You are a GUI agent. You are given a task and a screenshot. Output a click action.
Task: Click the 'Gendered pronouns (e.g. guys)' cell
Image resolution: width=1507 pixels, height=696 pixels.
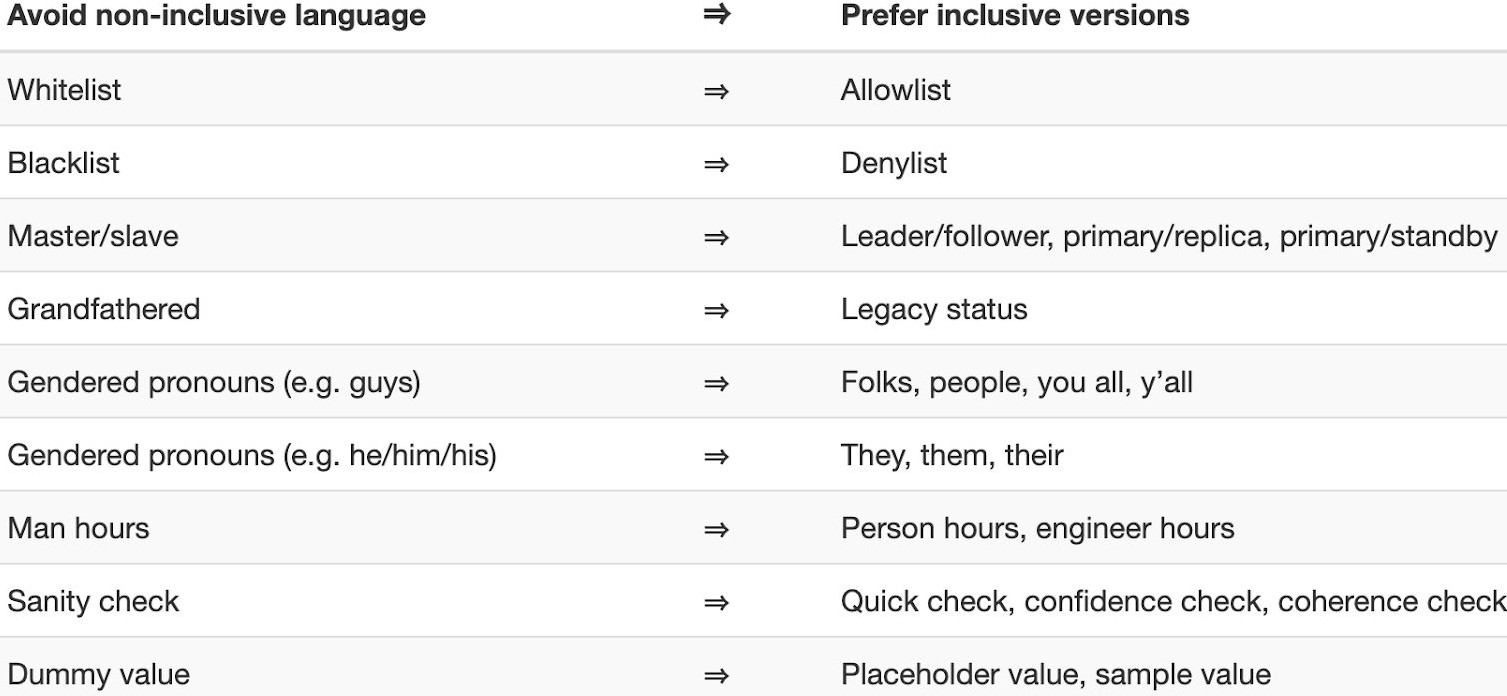[214, 382]
